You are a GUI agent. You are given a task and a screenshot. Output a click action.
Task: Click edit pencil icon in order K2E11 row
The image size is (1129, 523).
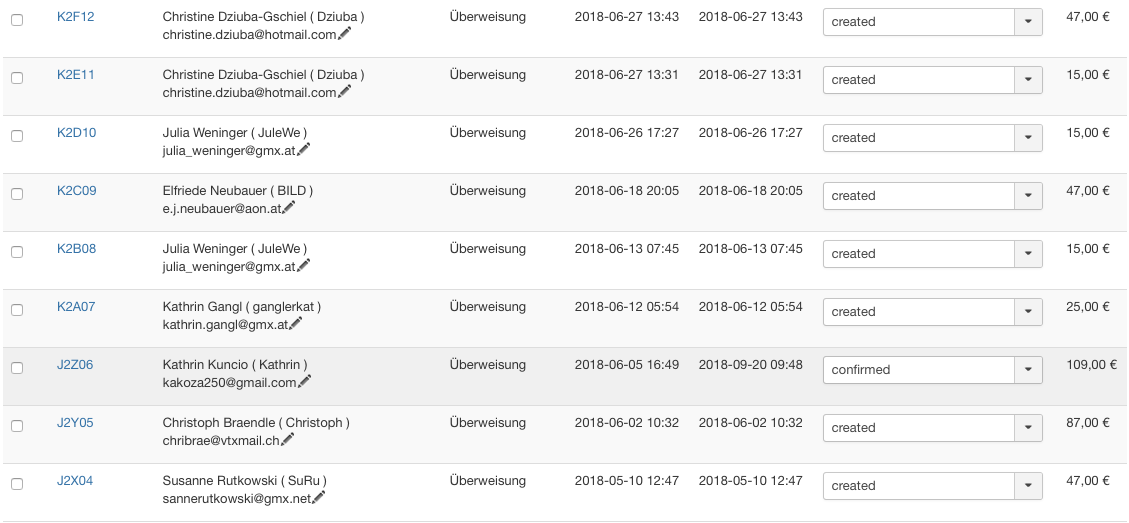pos(345,92)
